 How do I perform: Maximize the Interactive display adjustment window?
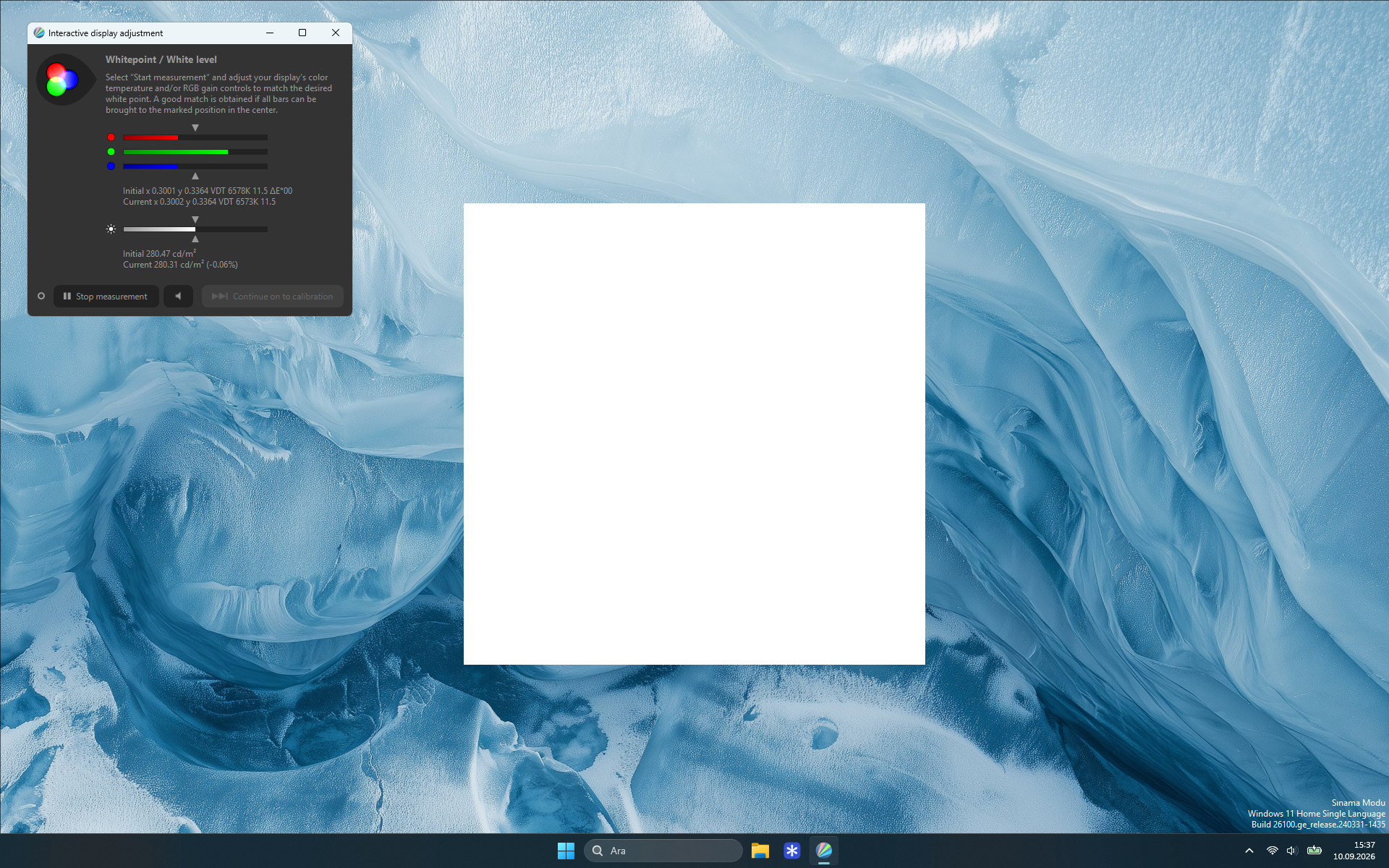click(302, 33)
